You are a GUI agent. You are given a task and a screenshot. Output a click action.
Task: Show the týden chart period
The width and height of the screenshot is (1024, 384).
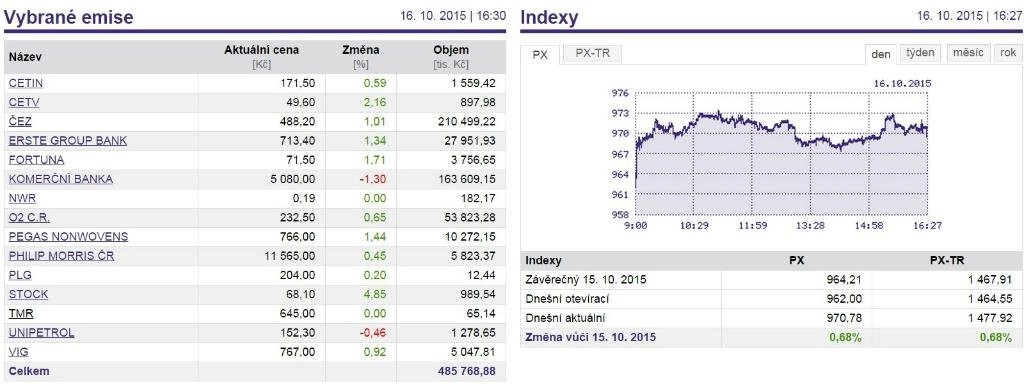click(x=920, y=54)
